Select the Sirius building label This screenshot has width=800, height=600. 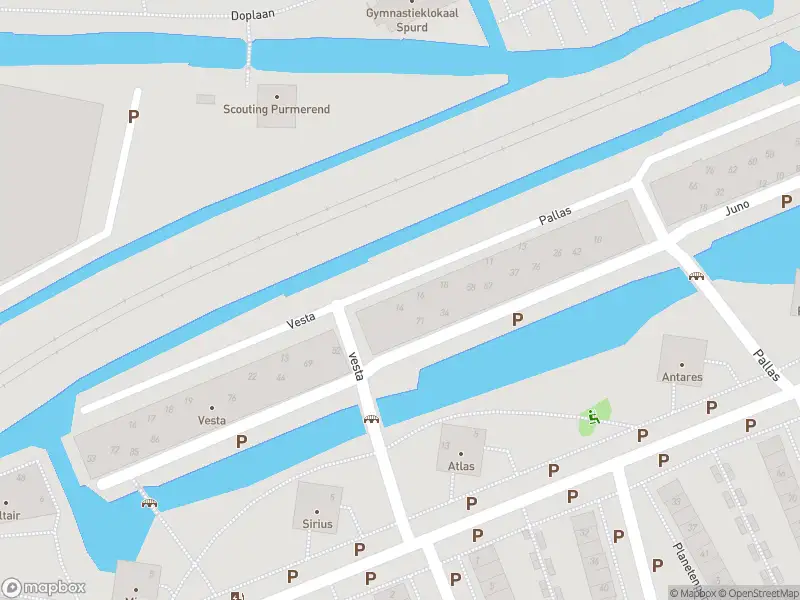pos(317,523)
